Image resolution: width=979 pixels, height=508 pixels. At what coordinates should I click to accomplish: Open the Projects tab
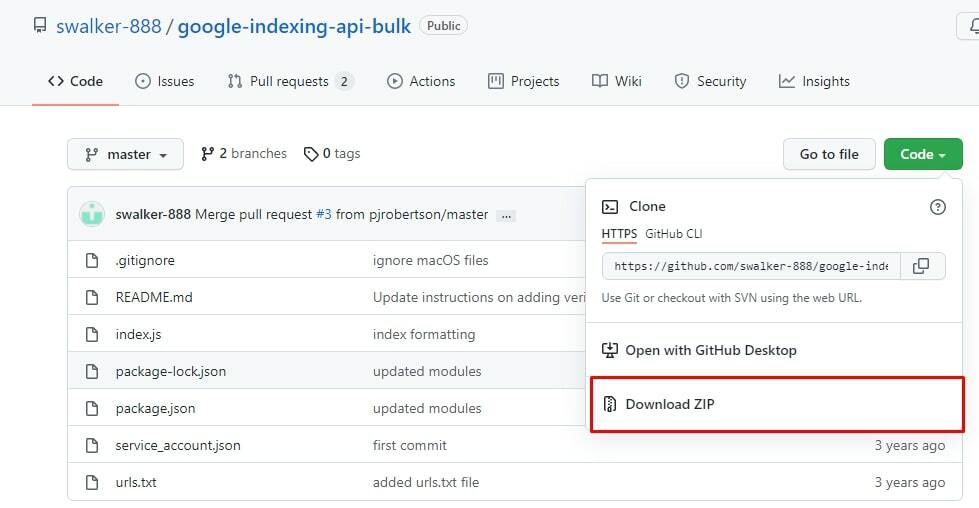coord(523,81)
